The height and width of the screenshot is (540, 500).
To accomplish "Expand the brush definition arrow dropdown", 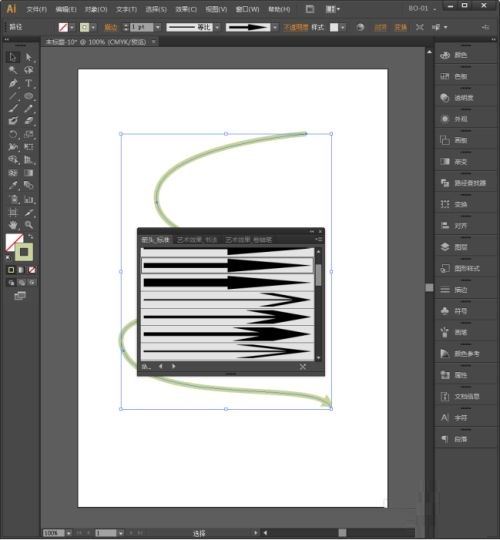I will (275, 27).
